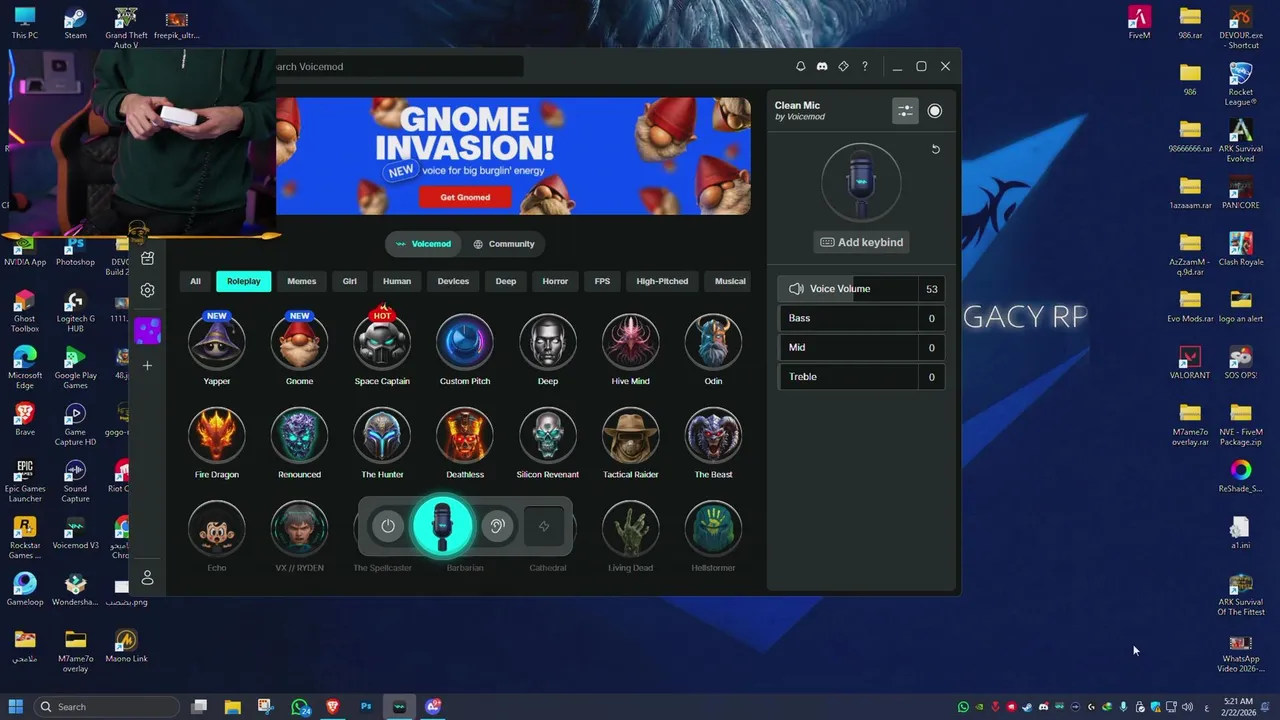Open WhatsApp from the taskbar
The width and height of the screenshot is (1280, 720).
pyautogui.click(x=300, y=707)
